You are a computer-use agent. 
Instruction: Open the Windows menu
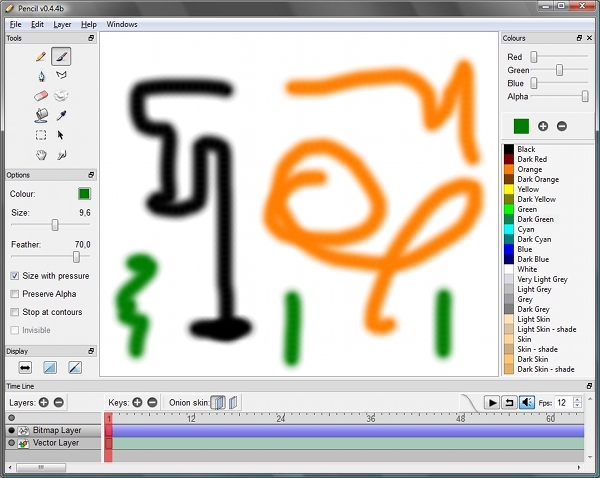[x=122, y=24]
